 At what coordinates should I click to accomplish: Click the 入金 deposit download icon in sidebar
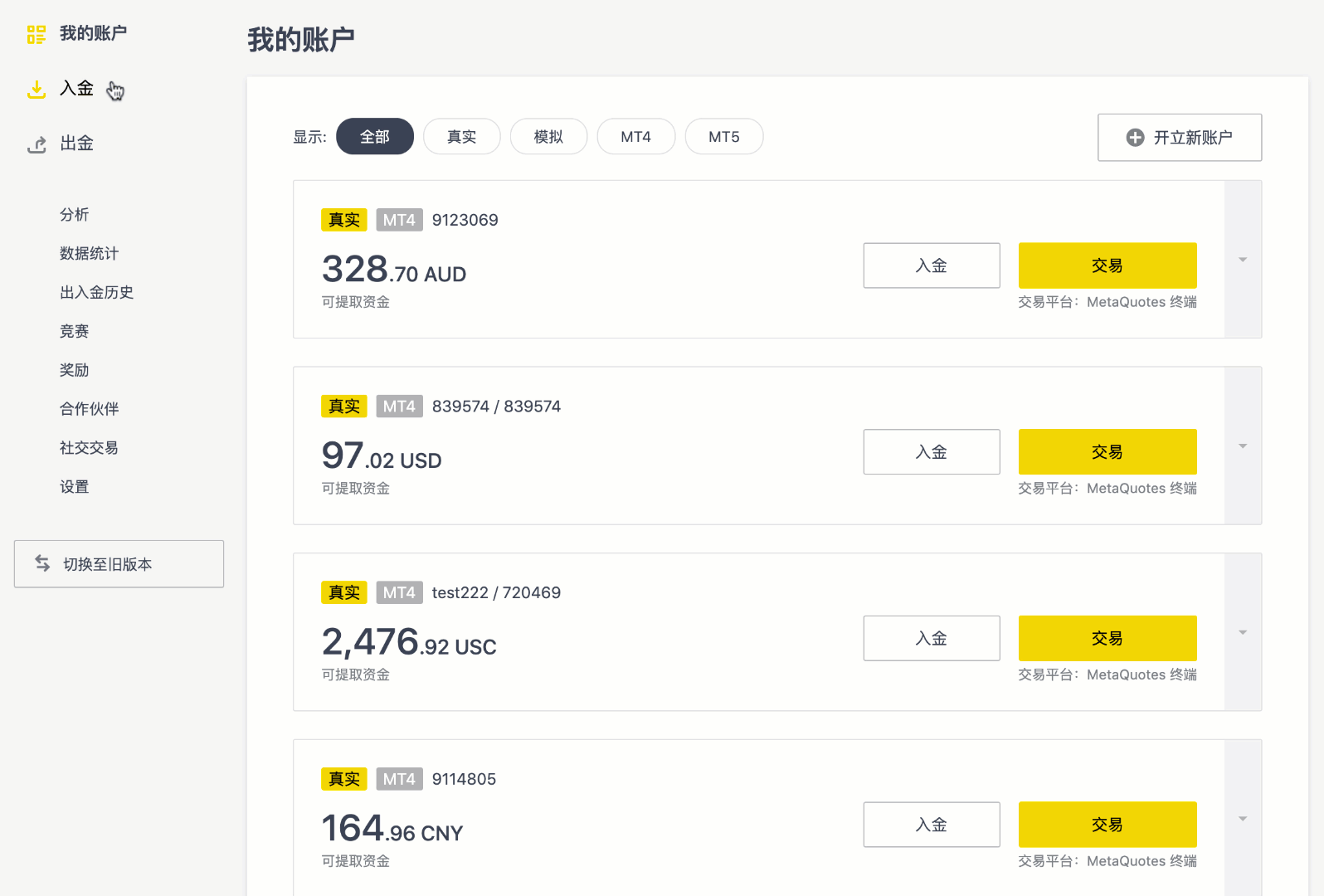pyautogui.click(x=37, y=90)
